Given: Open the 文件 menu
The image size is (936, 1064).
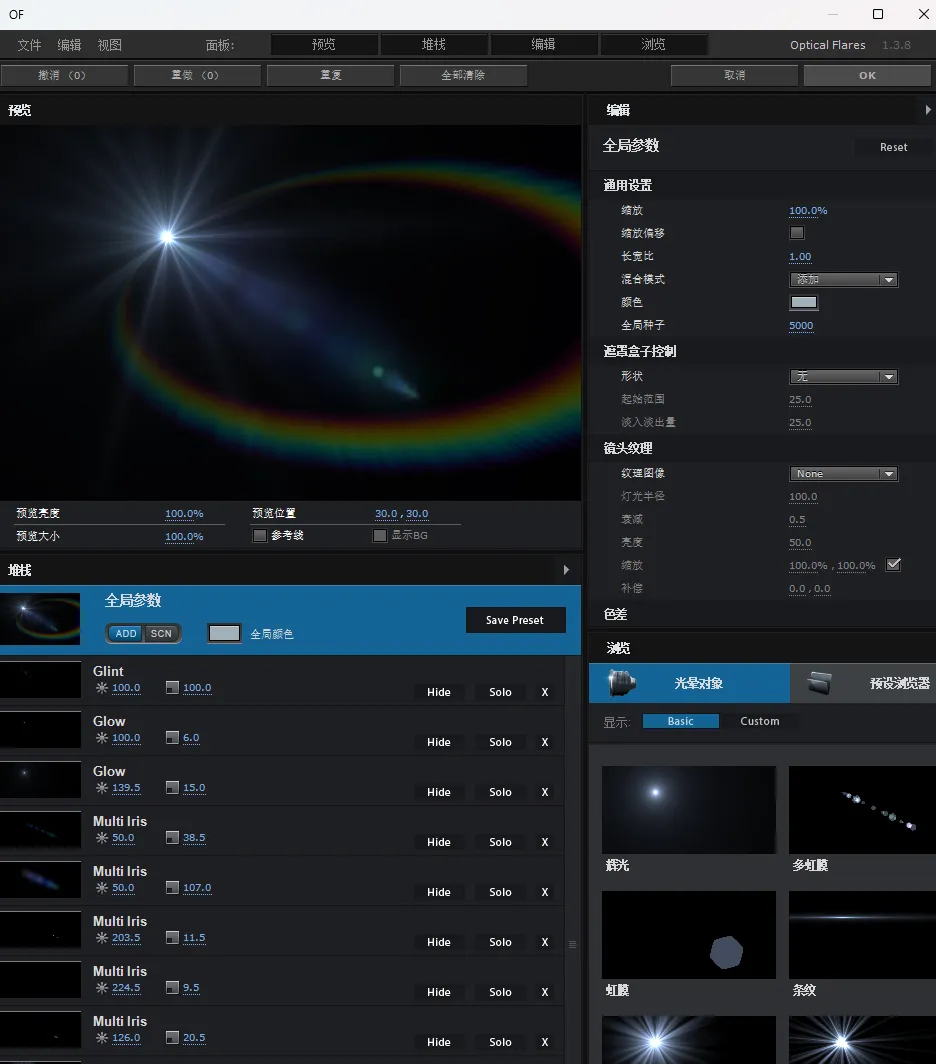Looking at the screenshot, I should 29,45.
